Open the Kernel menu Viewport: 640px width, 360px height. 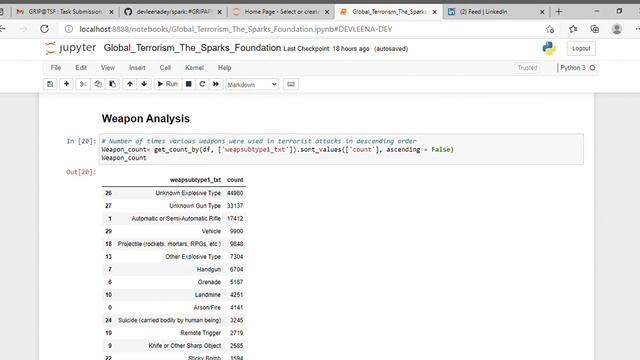coord(194,68)
